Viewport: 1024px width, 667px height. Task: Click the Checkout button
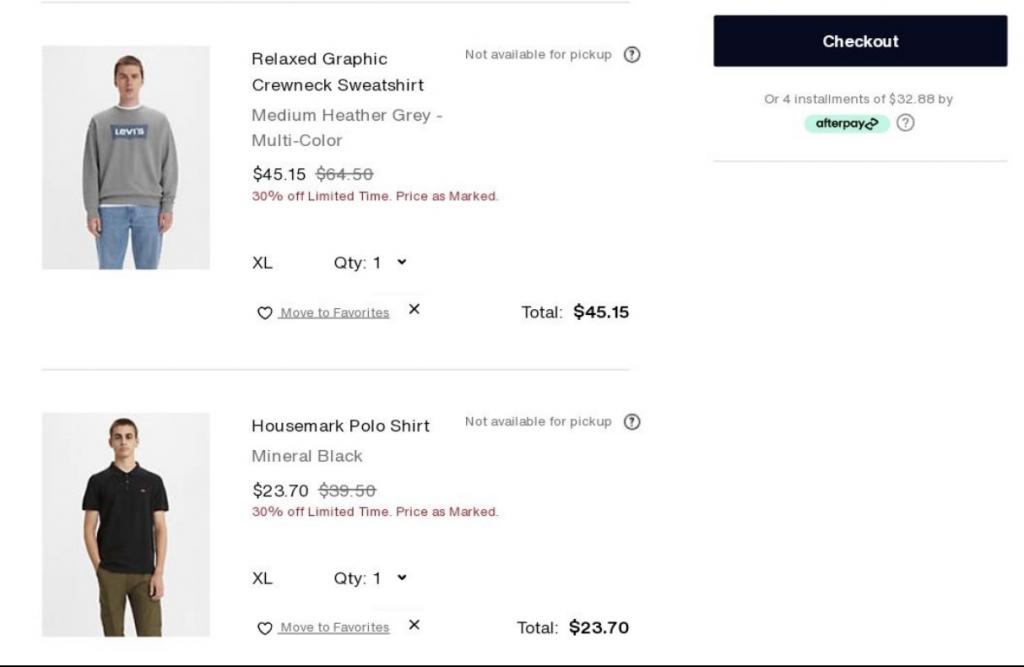[x=860, y=41]
